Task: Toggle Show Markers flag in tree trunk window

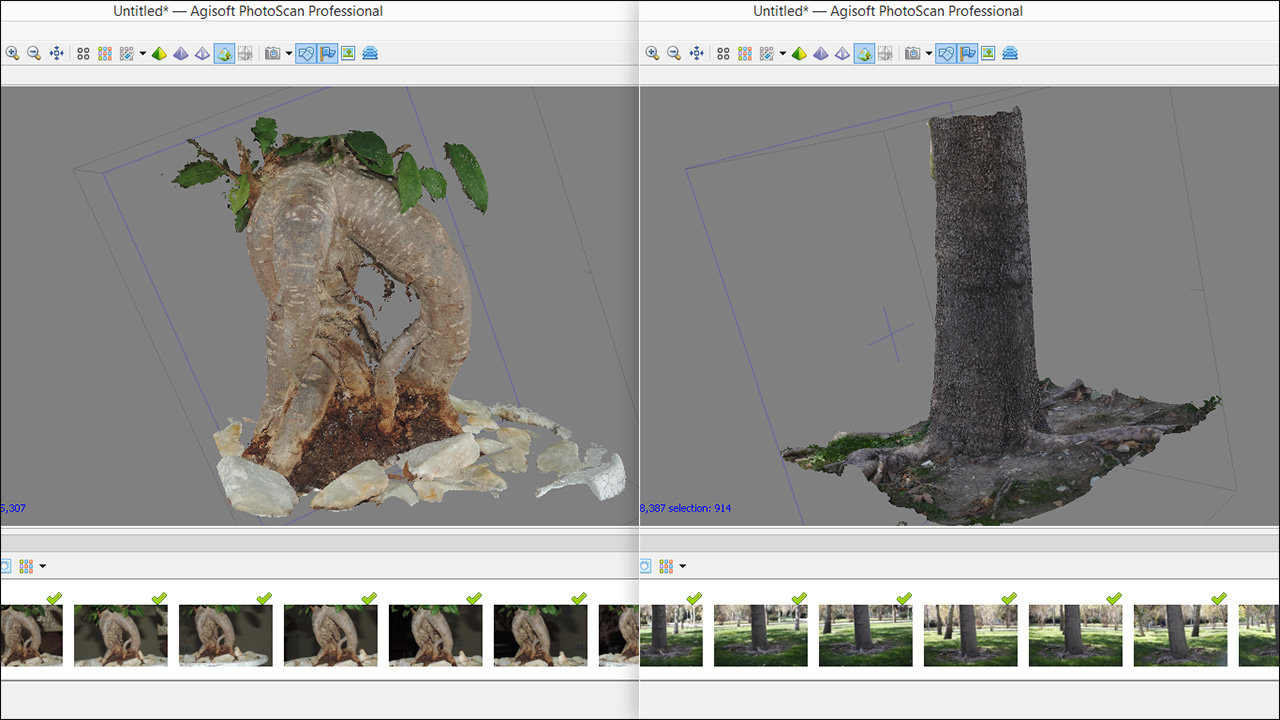Action: [967, 54]
